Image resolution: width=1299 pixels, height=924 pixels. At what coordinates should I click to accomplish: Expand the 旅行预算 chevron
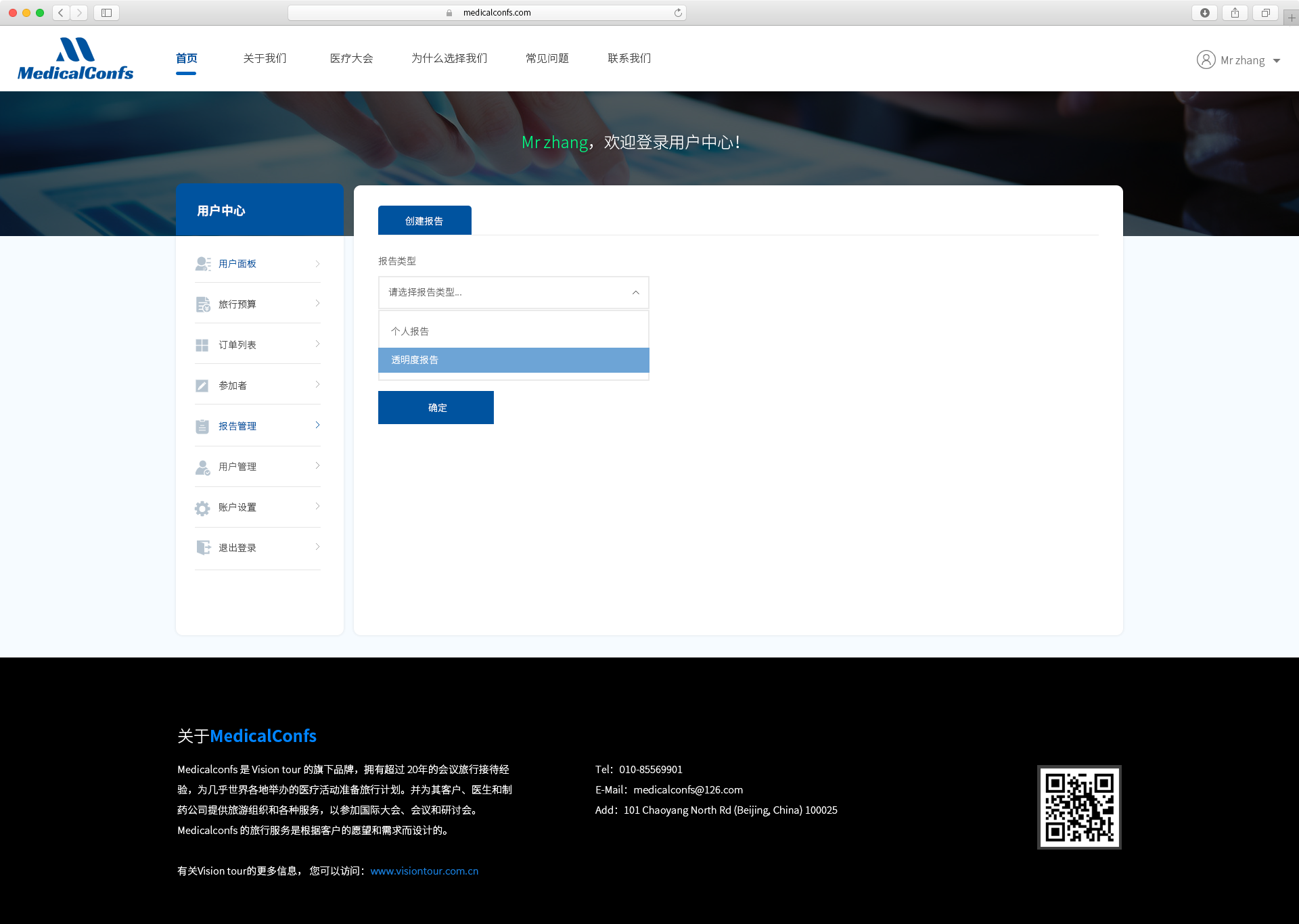317,303
